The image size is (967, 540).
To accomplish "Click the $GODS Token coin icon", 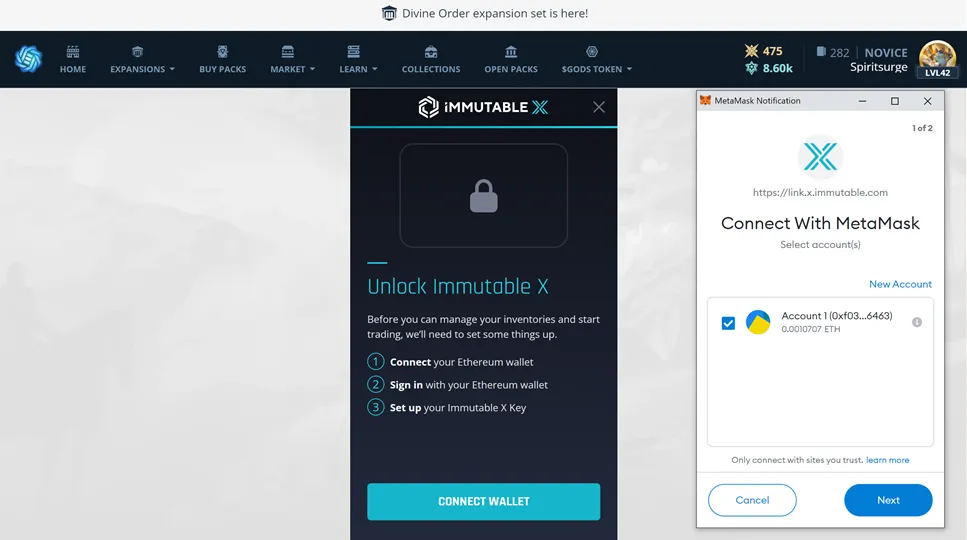I will click(592, 51).
